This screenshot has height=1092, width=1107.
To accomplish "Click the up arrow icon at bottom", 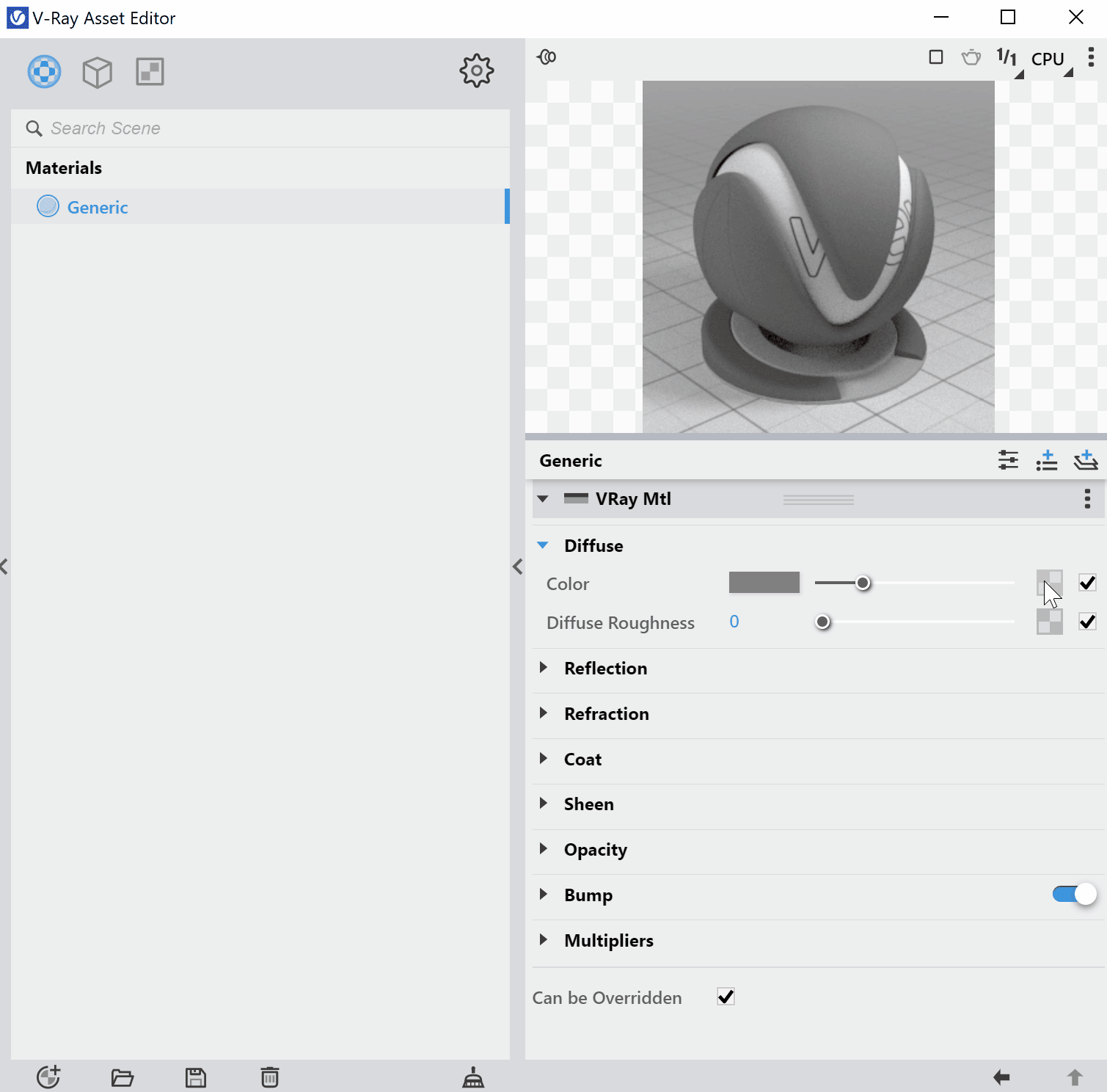I will pyautogui.click(x=1075, y=1077).
